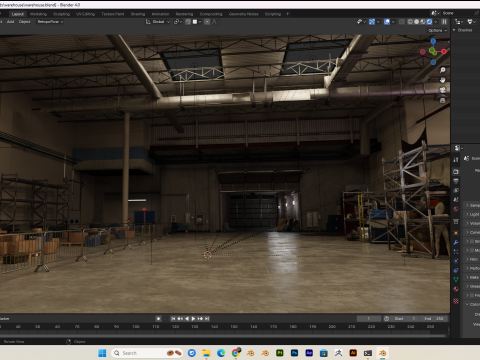The width and height of the screenshot is (480, 360).
Task: Switch viewport to solid shading
Action: (416, 22)
